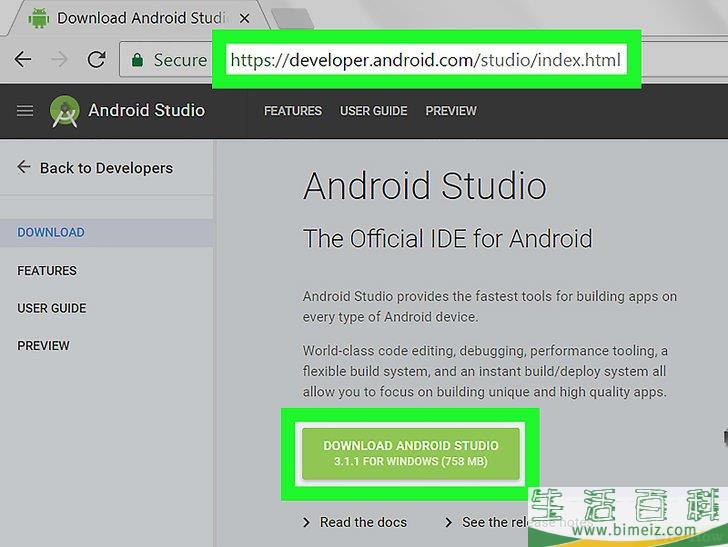Select USER GUIDE in the sidebar
Image resolution: width=728 pixels, height=547 pixels.
[52, 308]
